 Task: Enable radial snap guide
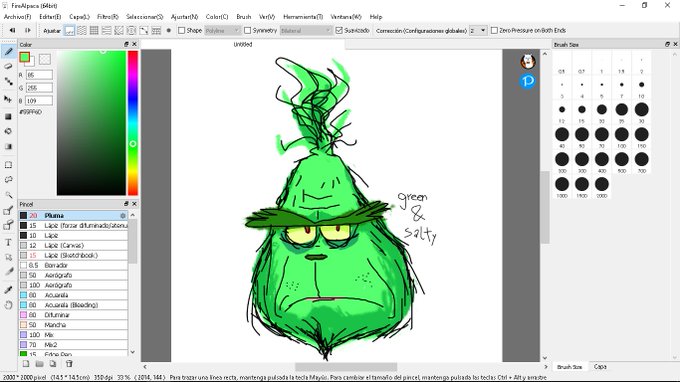tap(119, 30)
